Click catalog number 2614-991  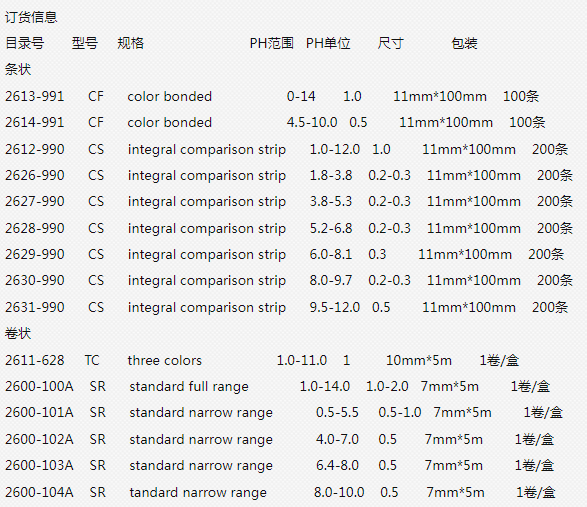pyautogui.click(x=34, y=122)
